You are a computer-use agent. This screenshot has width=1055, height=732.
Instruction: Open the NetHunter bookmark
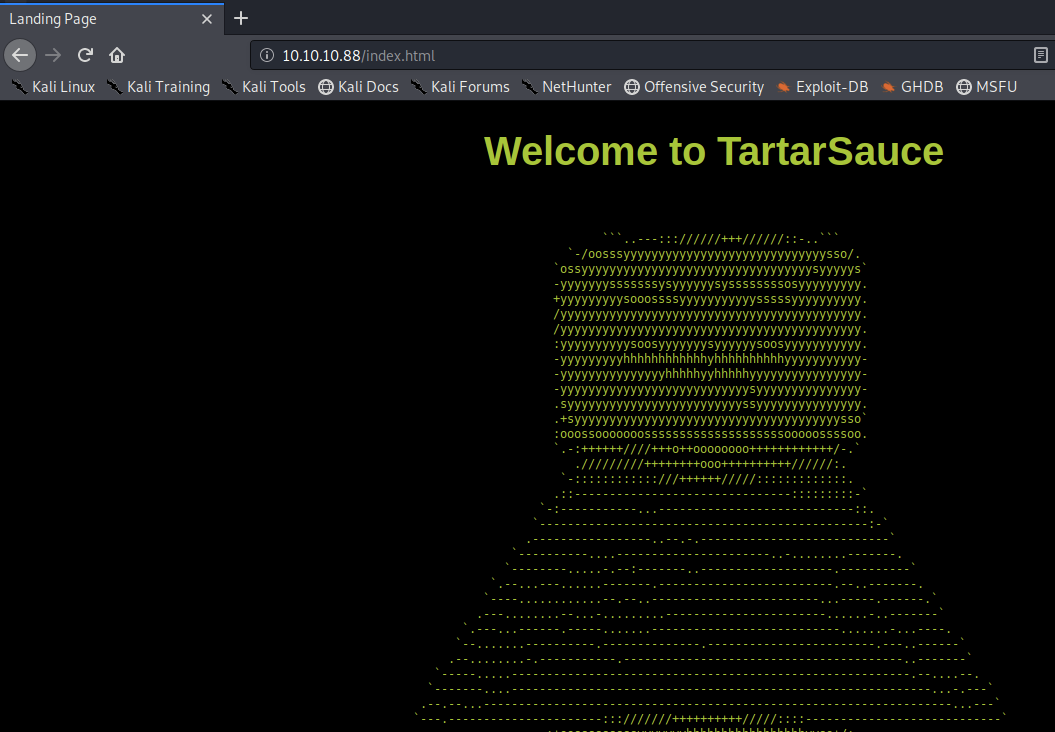coord(566,87)
